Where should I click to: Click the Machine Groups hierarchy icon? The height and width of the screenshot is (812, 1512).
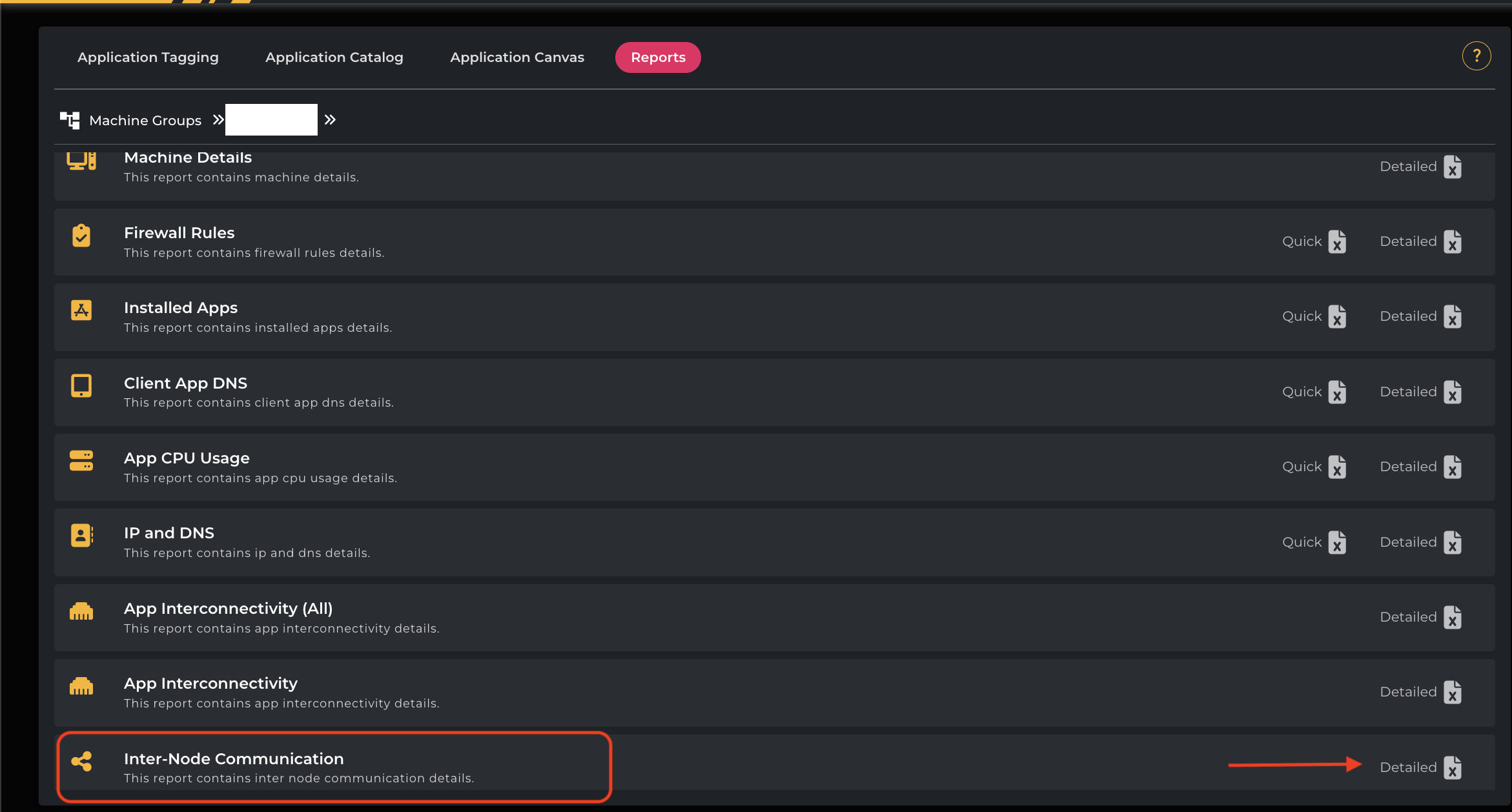pyautogui.click(x=70, y=120)
